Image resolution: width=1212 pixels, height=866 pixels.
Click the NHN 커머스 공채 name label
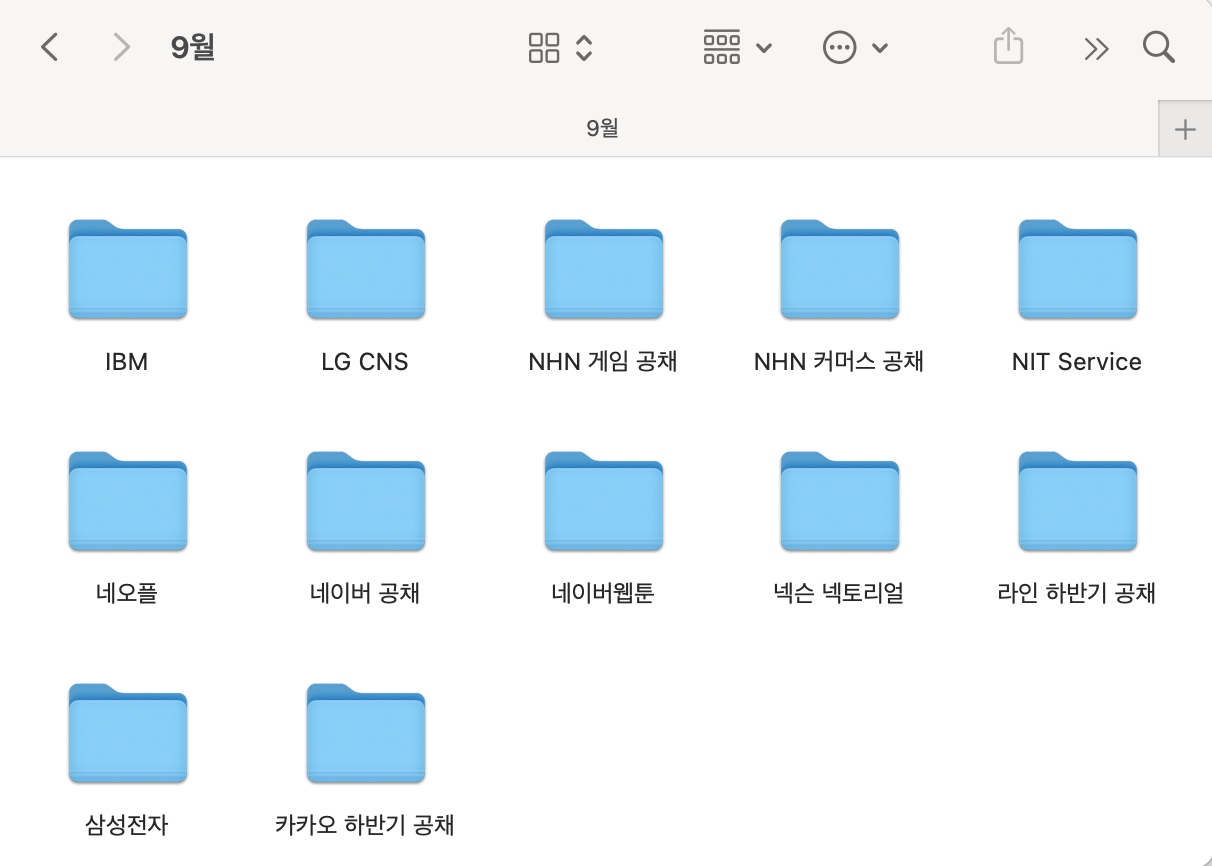pos(839,362)
